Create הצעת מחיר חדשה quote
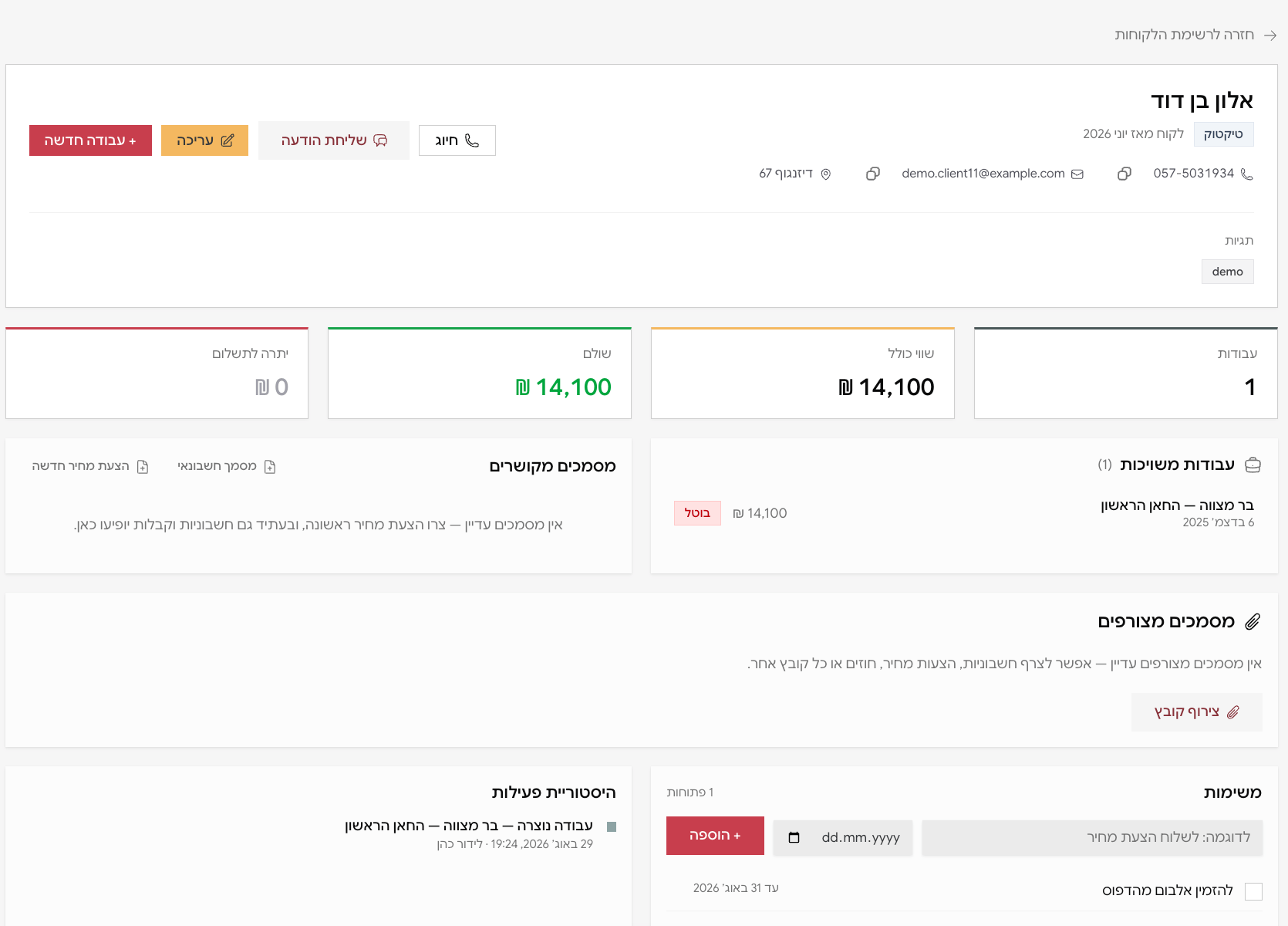The image size is (1288, 926). (90, 466)
